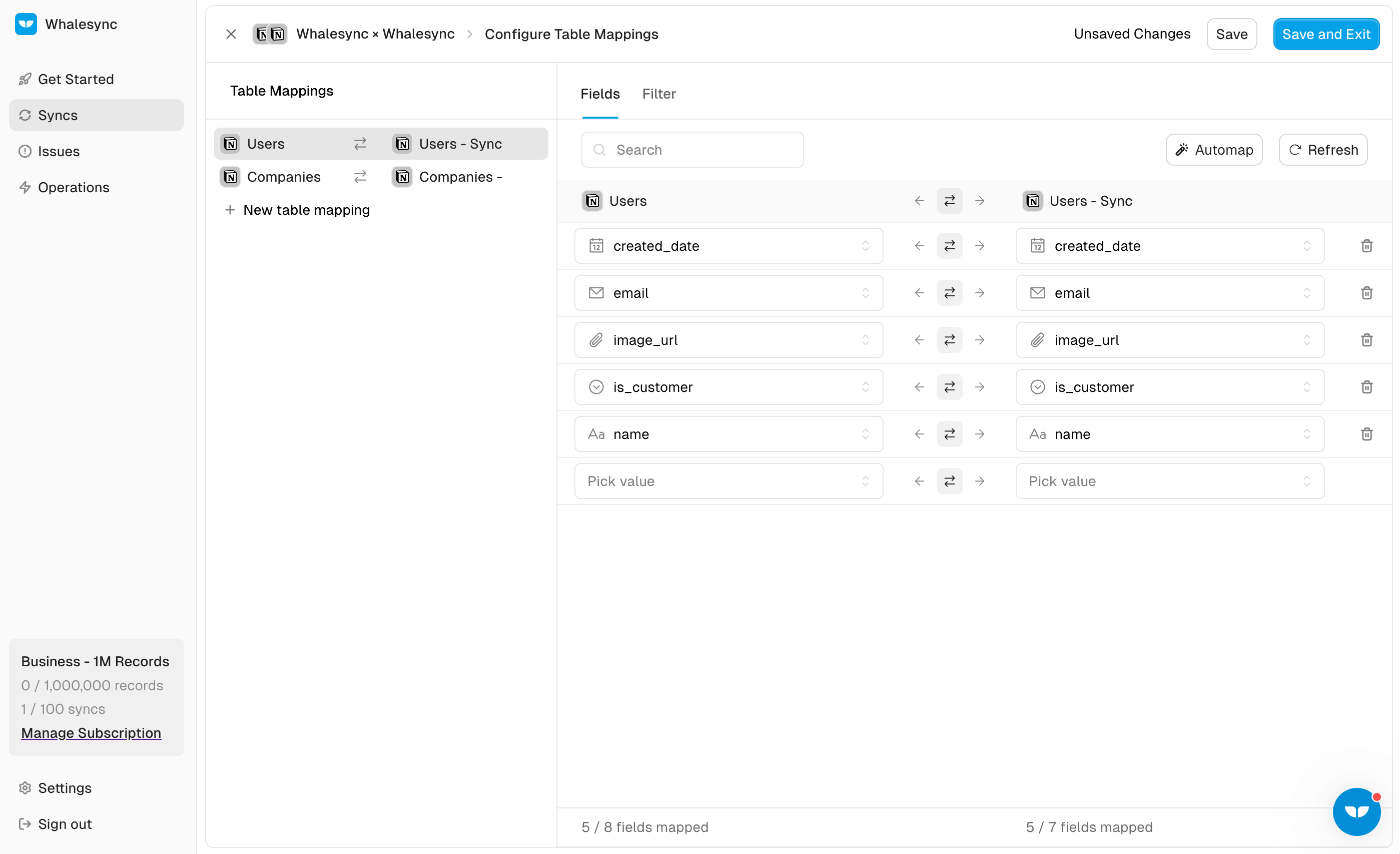The width and height of the screenshot is (1400, 854).
Task: Open the left is_customer field dropdown
Action: click(729, 387)
